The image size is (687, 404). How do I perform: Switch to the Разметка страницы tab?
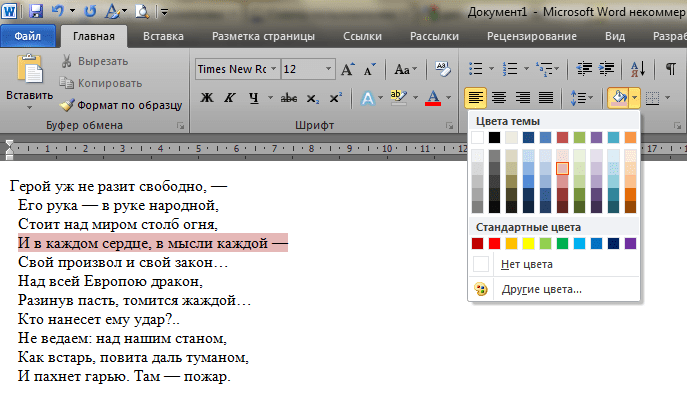pos(263,36)
